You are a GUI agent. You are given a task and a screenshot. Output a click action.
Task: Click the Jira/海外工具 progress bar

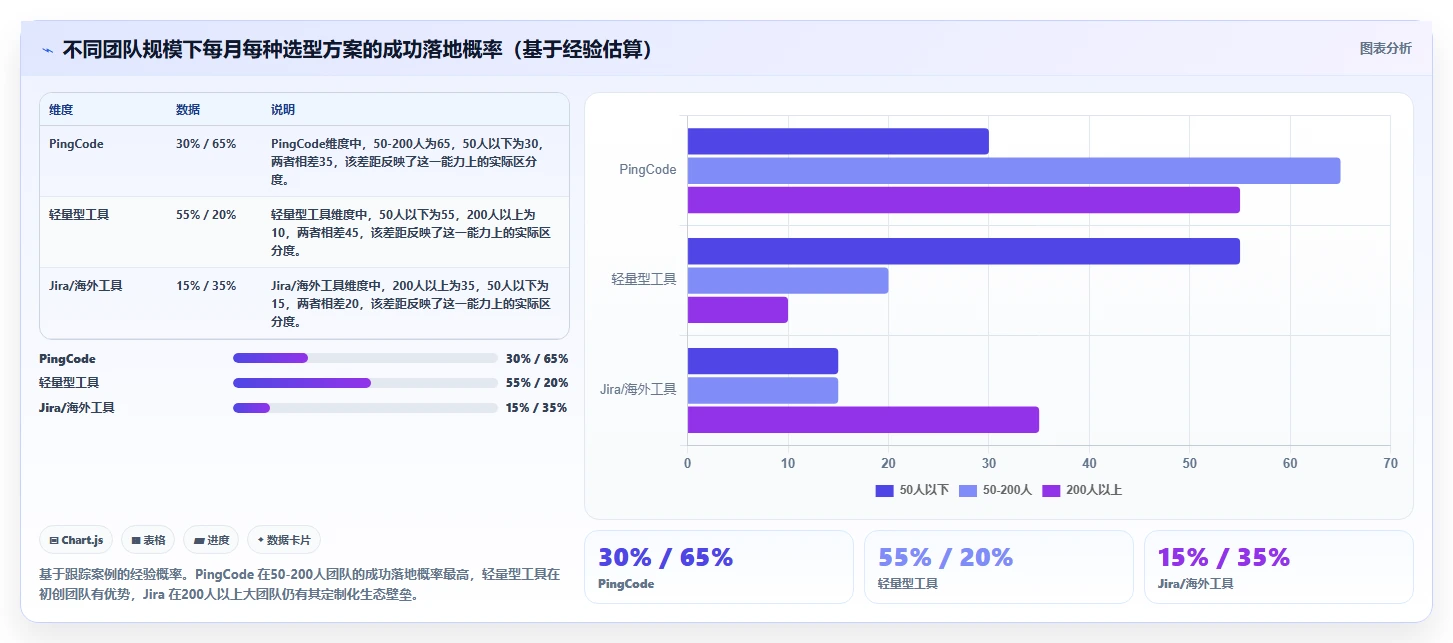tap(365, 408)
